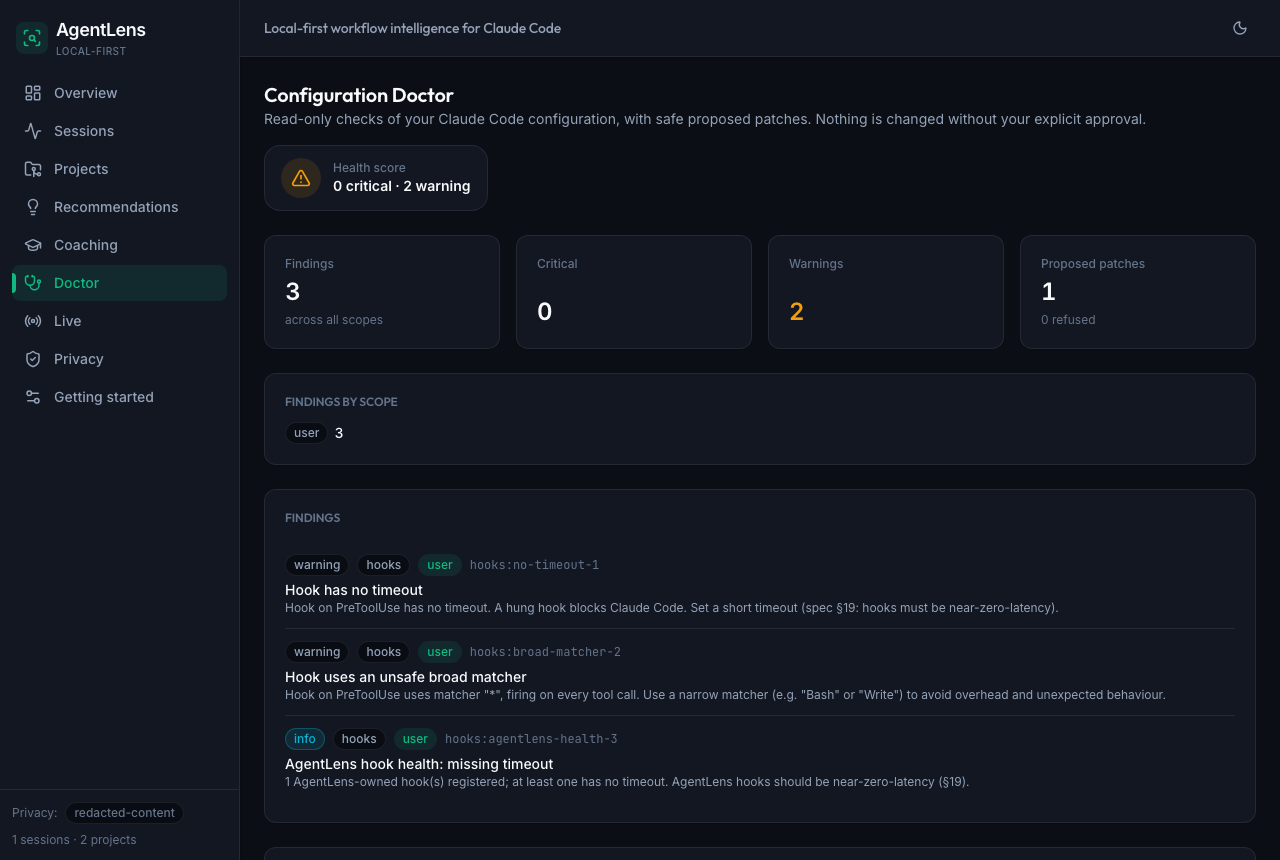The image size is (1280, 860).
Task: Click the Getting started sliders icon
Action: tap(33, 397)
